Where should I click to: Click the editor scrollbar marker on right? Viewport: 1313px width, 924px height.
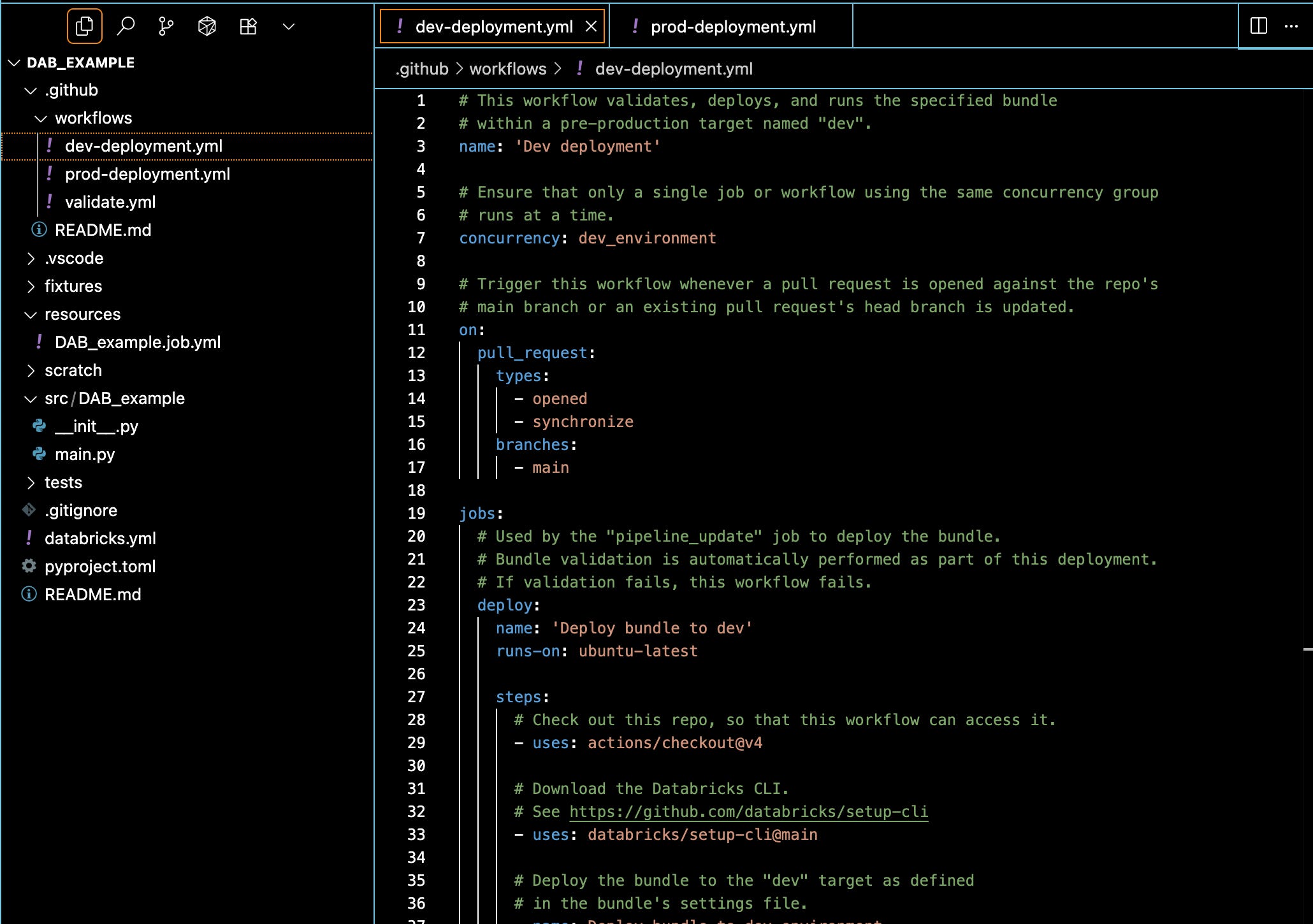1307,649
